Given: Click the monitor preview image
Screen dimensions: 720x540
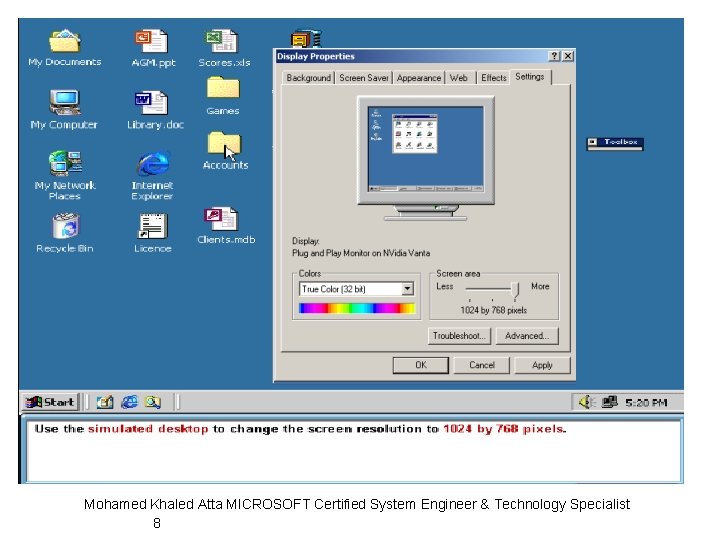Looking at the screenshot, I should tap(426, 158).
